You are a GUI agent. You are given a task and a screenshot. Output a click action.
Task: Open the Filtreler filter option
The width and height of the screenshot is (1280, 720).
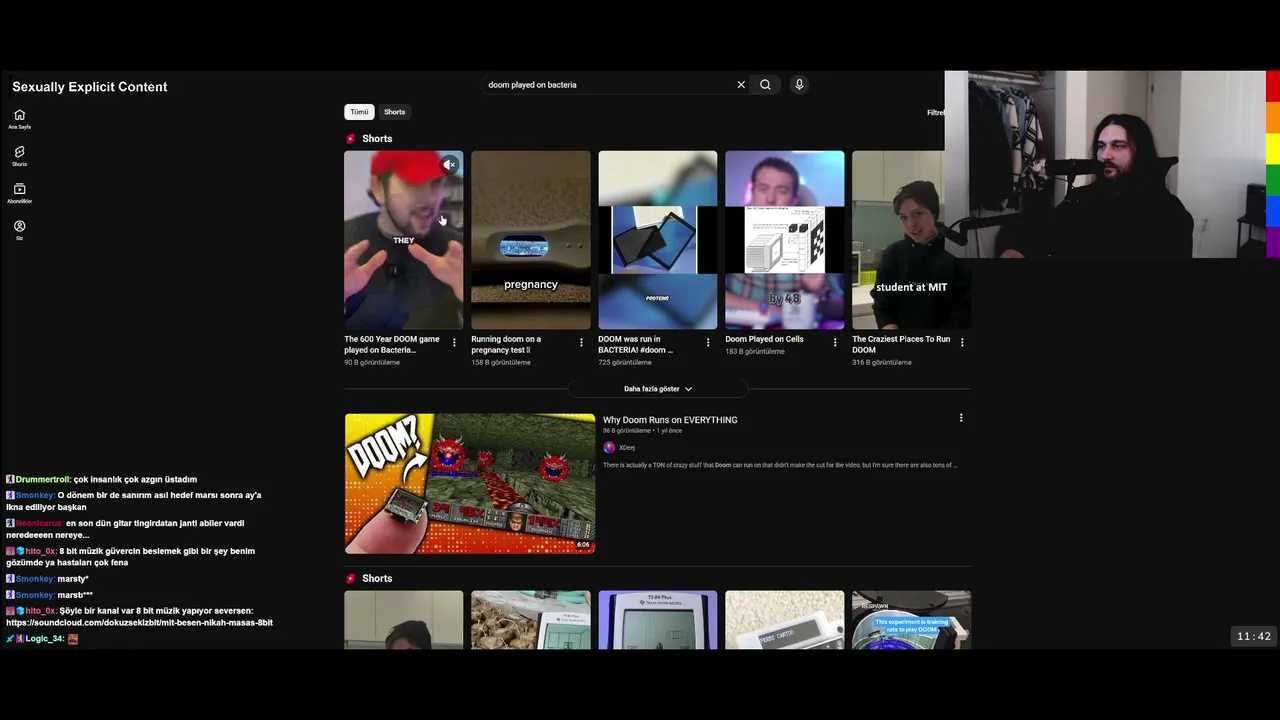click(936, 113)
